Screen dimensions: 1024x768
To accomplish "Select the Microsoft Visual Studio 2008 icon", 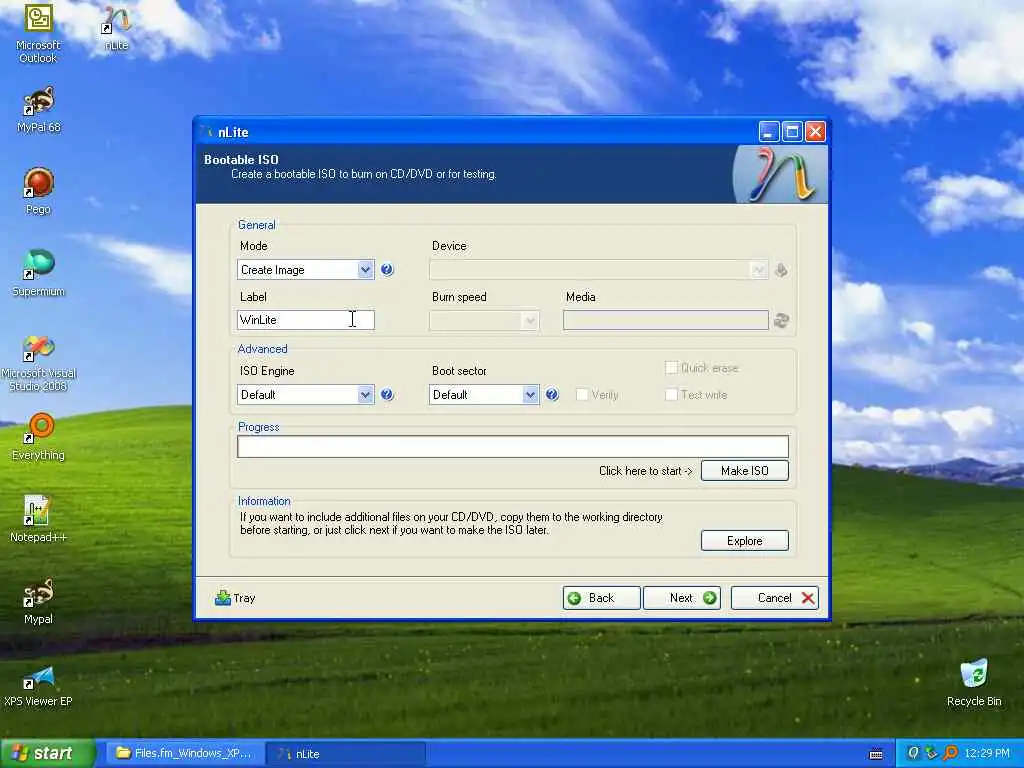I will tap(39, 363).
